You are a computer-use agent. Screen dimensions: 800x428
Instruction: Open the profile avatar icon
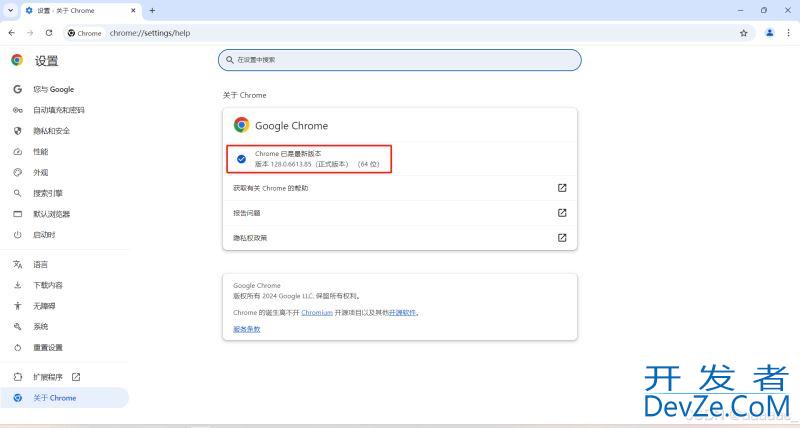tap(769, 33)
